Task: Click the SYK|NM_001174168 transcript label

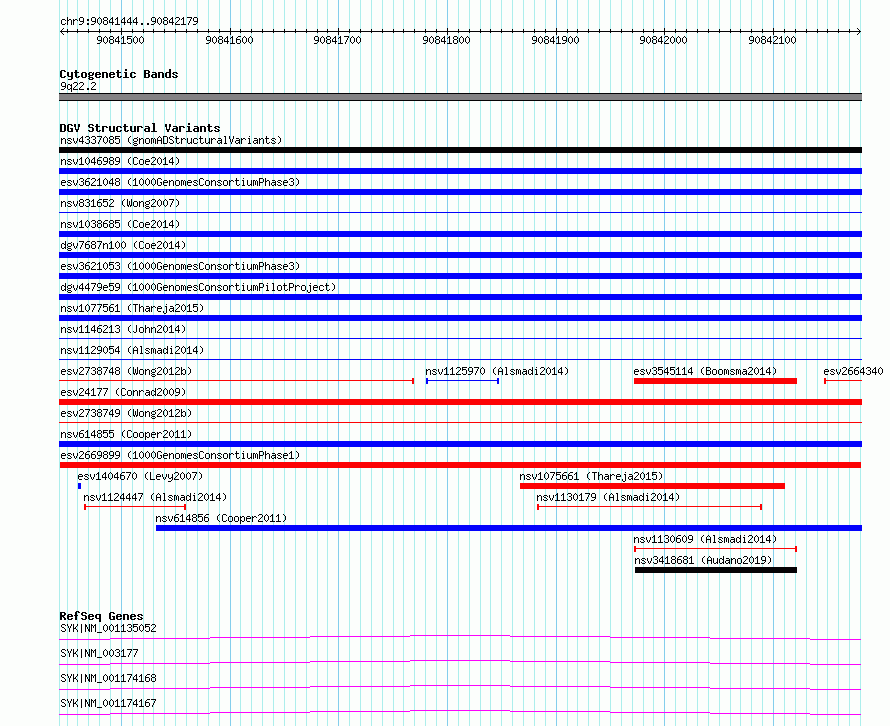Action: click(108, 678)
